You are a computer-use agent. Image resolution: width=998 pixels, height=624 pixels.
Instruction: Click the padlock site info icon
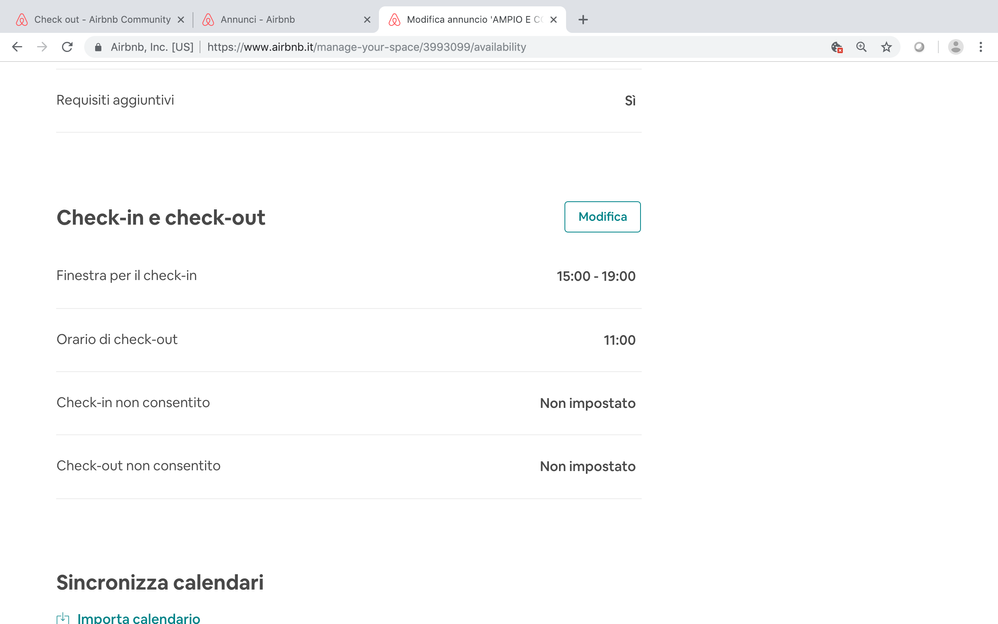coord(98,47)
